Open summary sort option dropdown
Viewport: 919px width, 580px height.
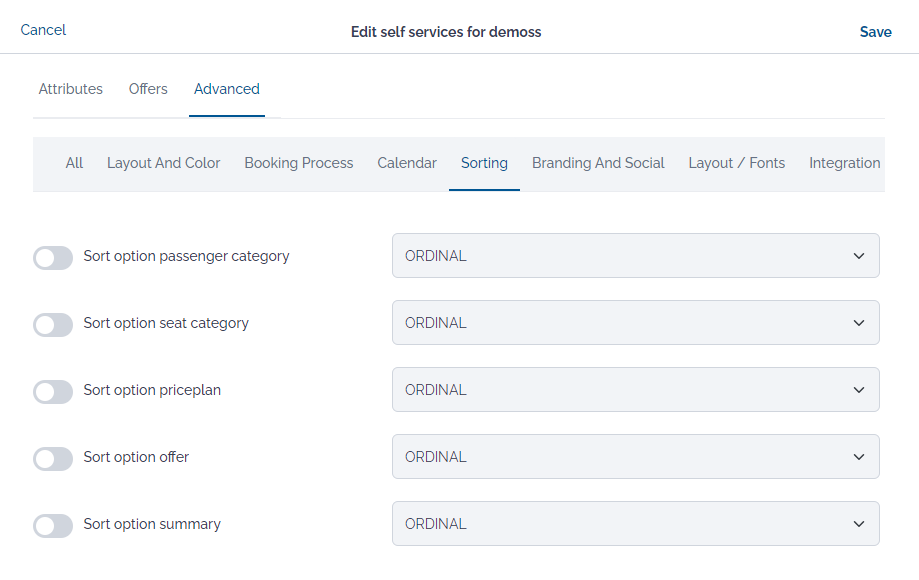pos(635,523)
